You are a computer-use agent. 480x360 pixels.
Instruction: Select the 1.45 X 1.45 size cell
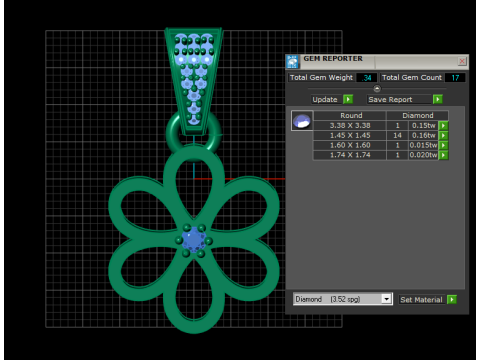(350, 136)
